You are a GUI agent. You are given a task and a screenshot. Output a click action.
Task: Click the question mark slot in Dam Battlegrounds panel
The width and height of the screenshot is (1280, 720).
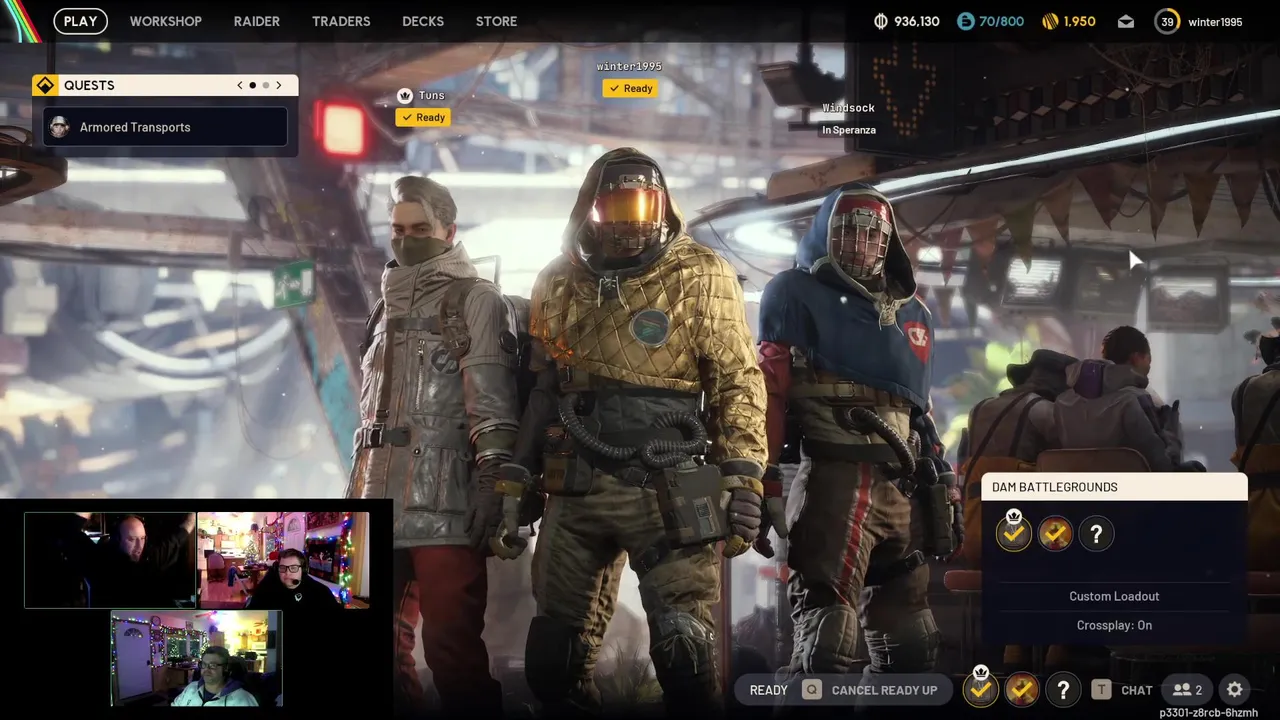point(1096,534)
